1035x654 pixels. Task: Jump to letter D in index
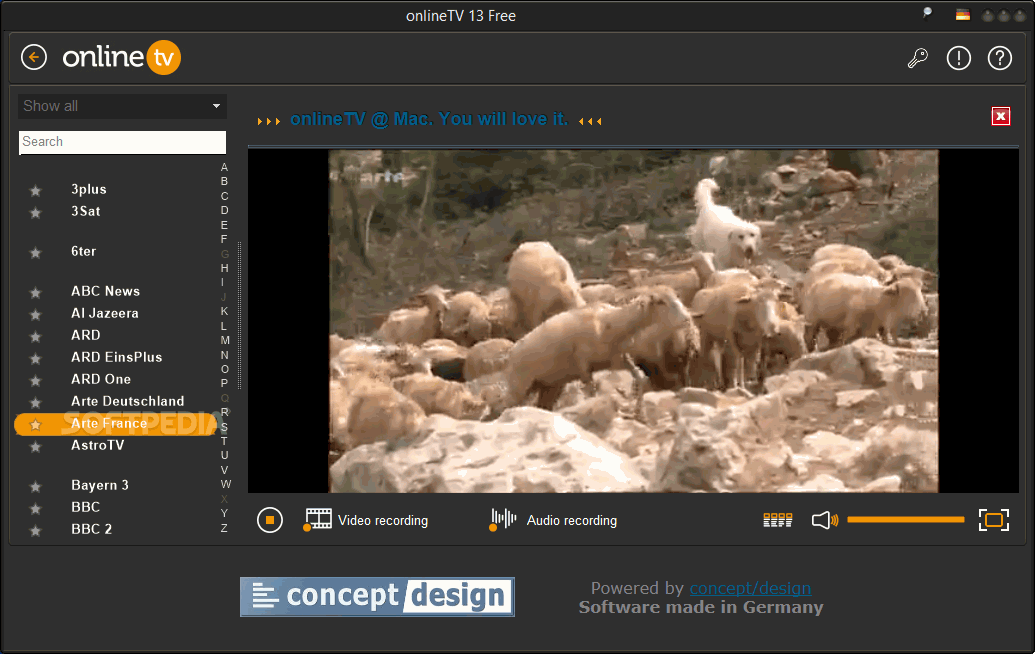(224, 211)
